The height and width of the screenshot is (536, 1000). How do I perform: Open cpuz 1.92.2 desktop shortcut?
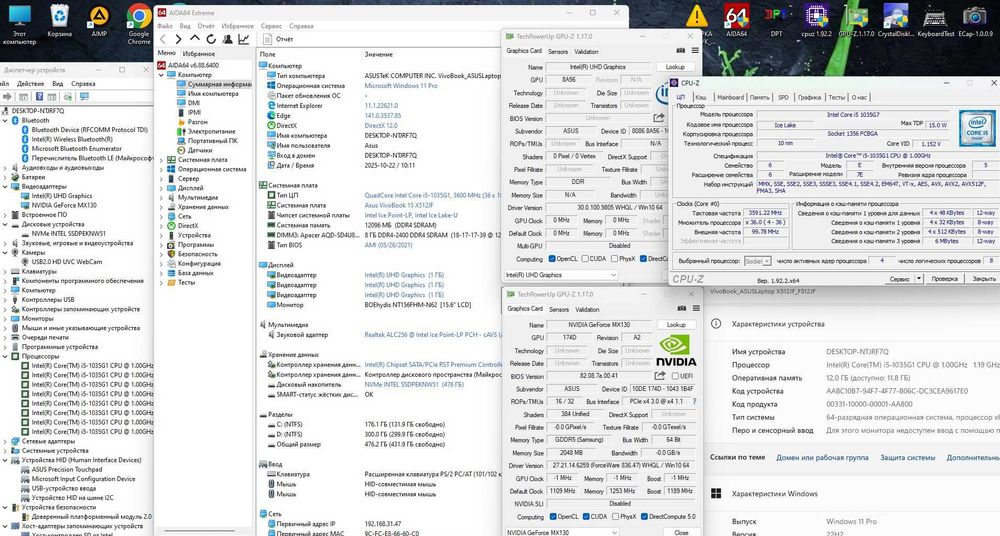pos(816,21)
